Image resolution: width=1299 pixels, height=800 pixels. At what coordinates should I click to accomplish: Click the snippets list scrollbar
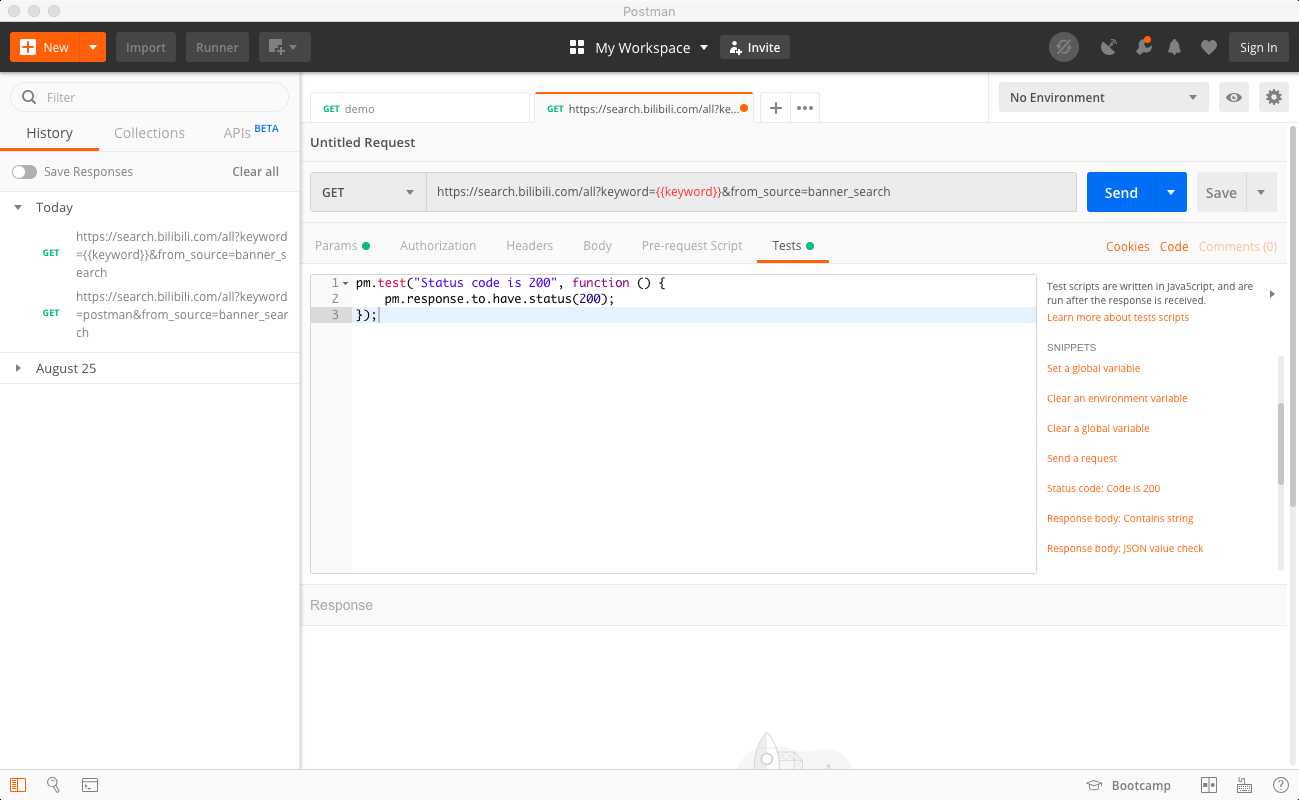[1282, 444]
